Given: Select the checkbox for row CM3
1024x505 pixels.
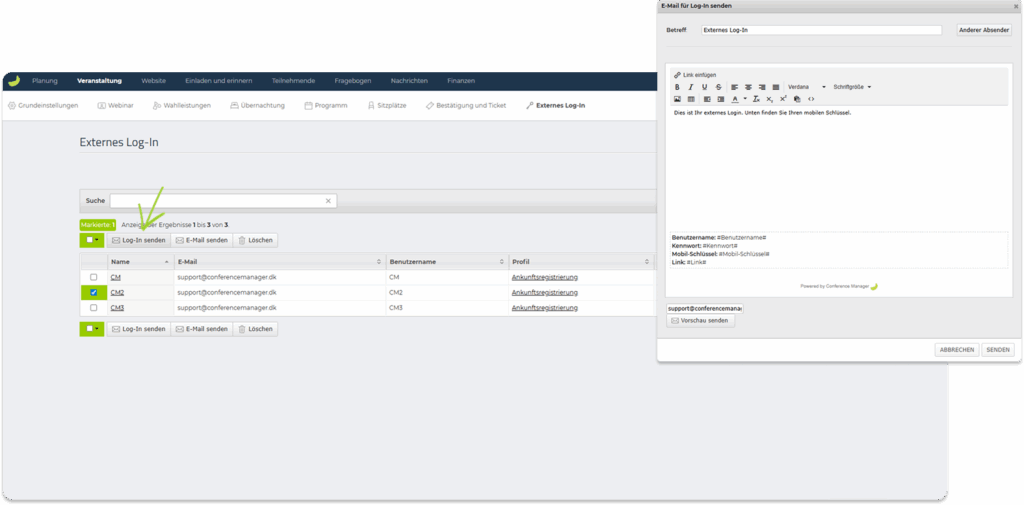Looking at the screenshot, I should [94, 308].
